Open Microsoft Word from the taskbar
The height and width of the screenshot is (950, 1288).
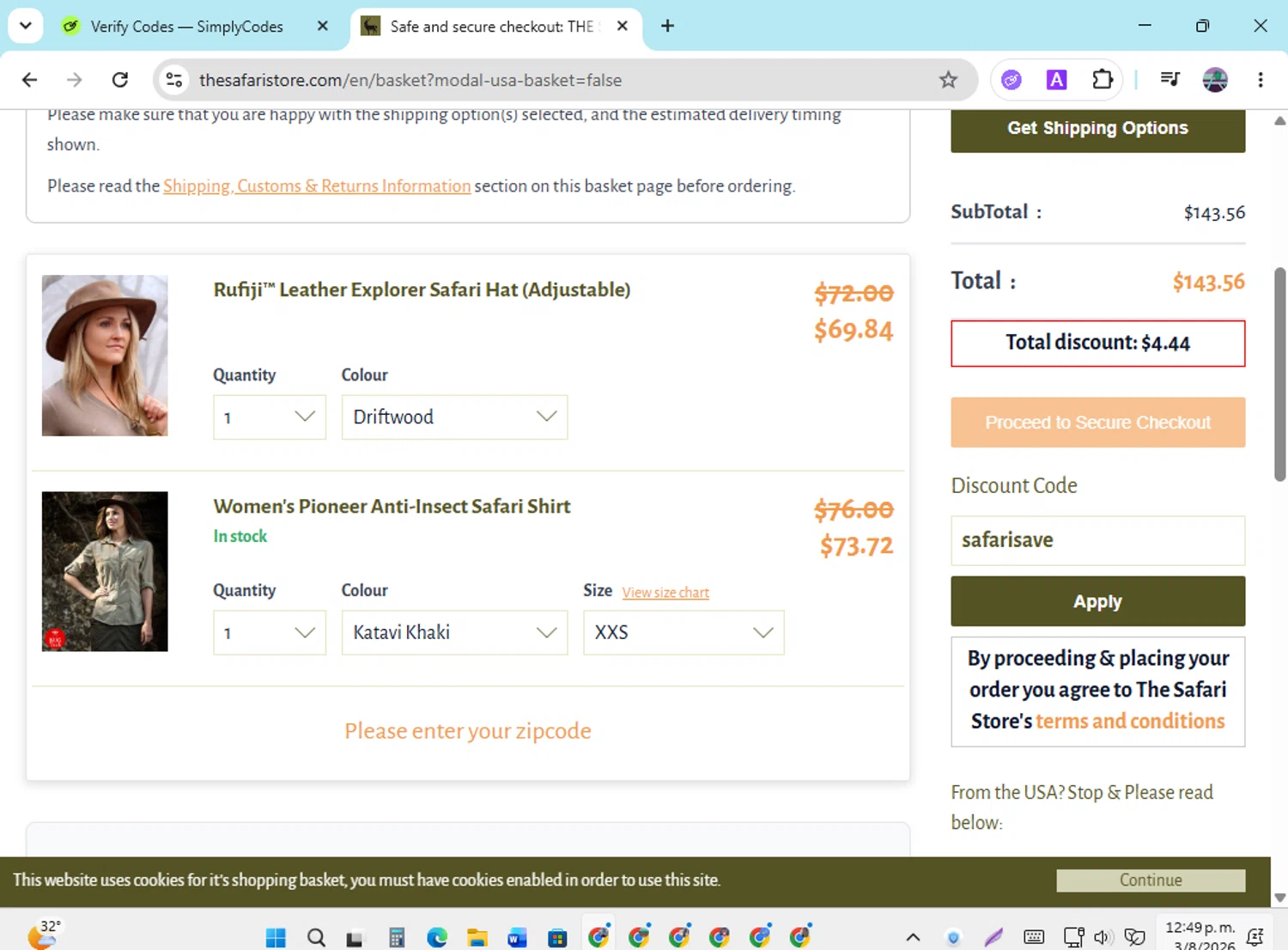coord(517,937)
